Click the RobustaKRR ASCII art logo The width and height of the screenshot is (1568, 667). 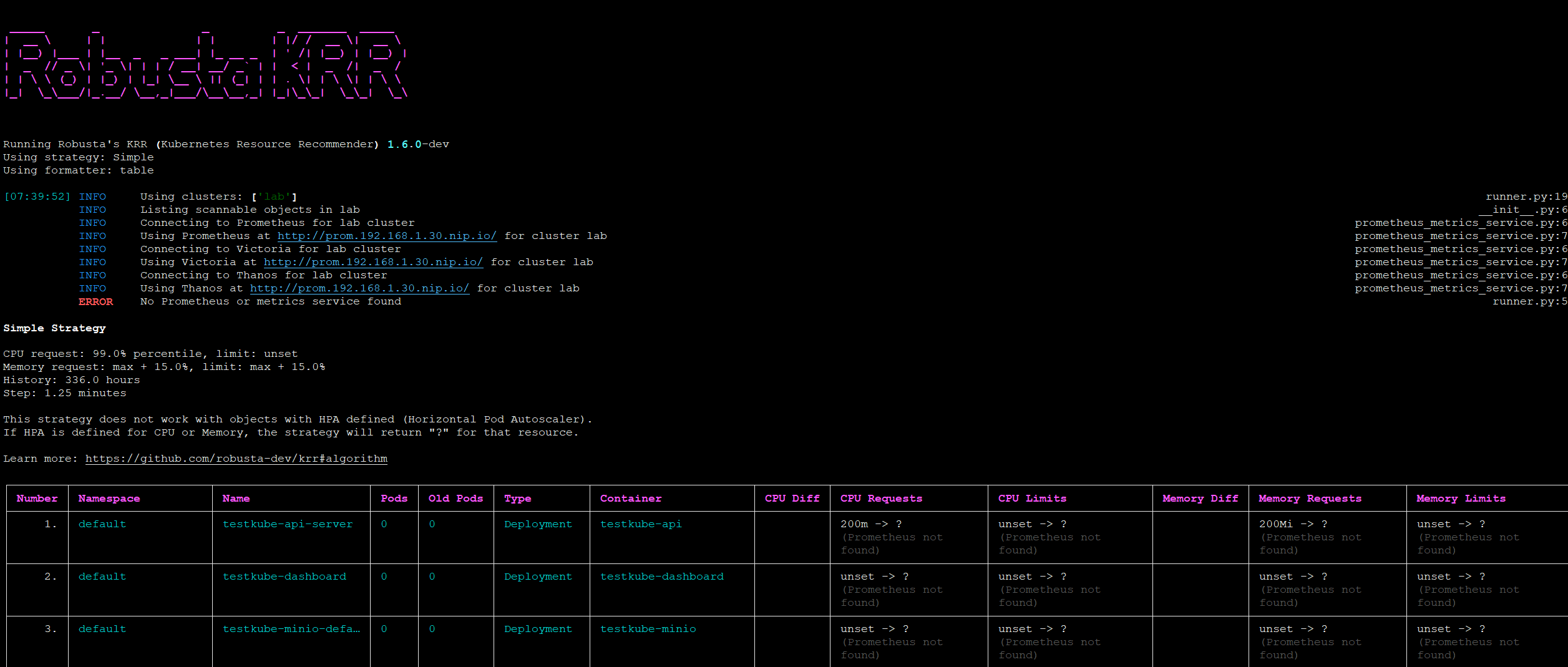coord(206,66)
